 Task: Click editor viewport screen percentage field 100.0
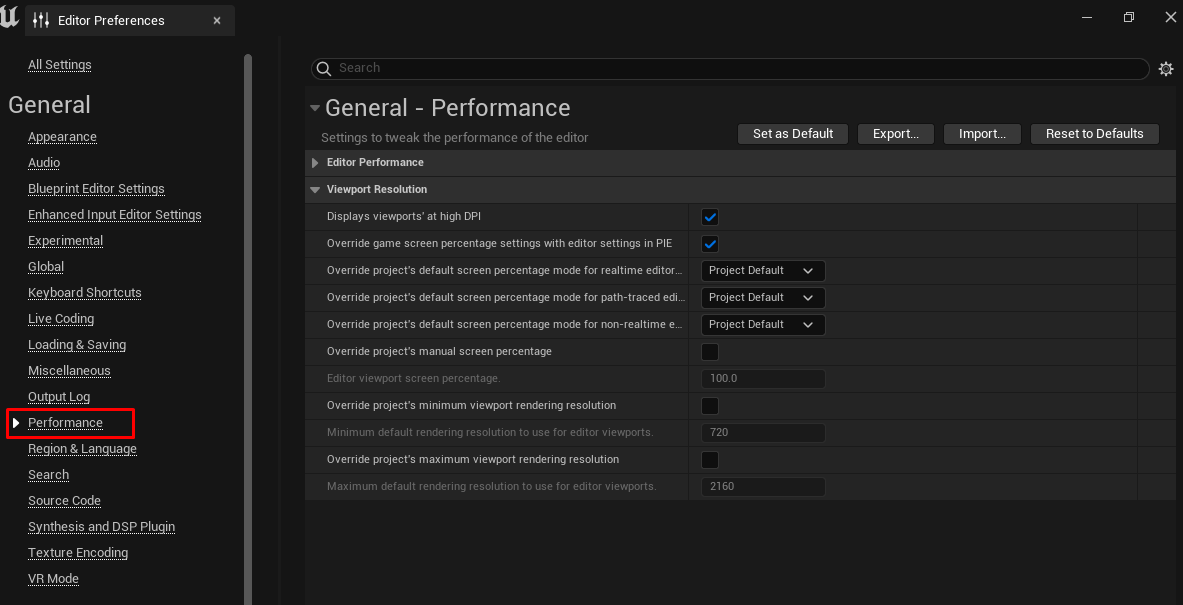tap(763, 379)
